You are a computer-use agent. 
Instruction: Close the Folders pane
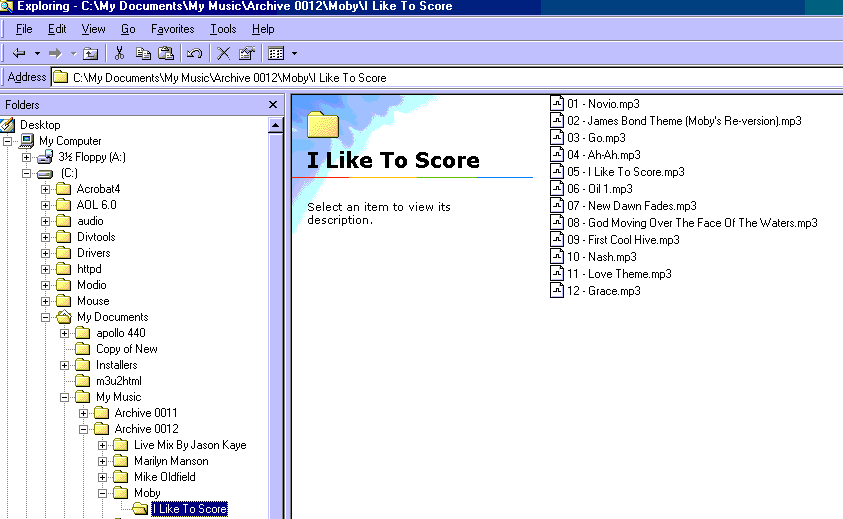point(273,104)
